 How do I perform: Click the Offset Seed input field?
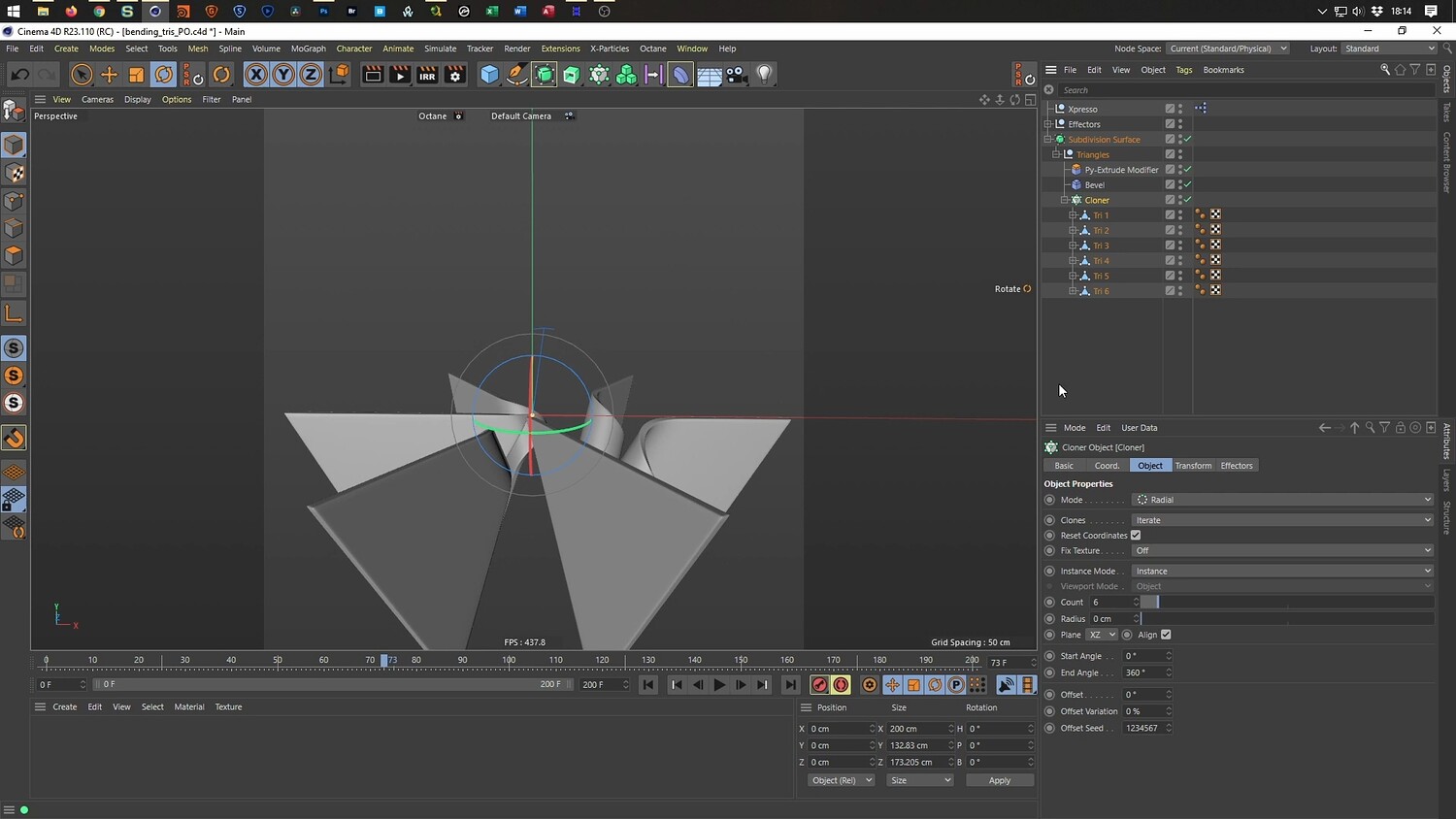pos(1142,728)
